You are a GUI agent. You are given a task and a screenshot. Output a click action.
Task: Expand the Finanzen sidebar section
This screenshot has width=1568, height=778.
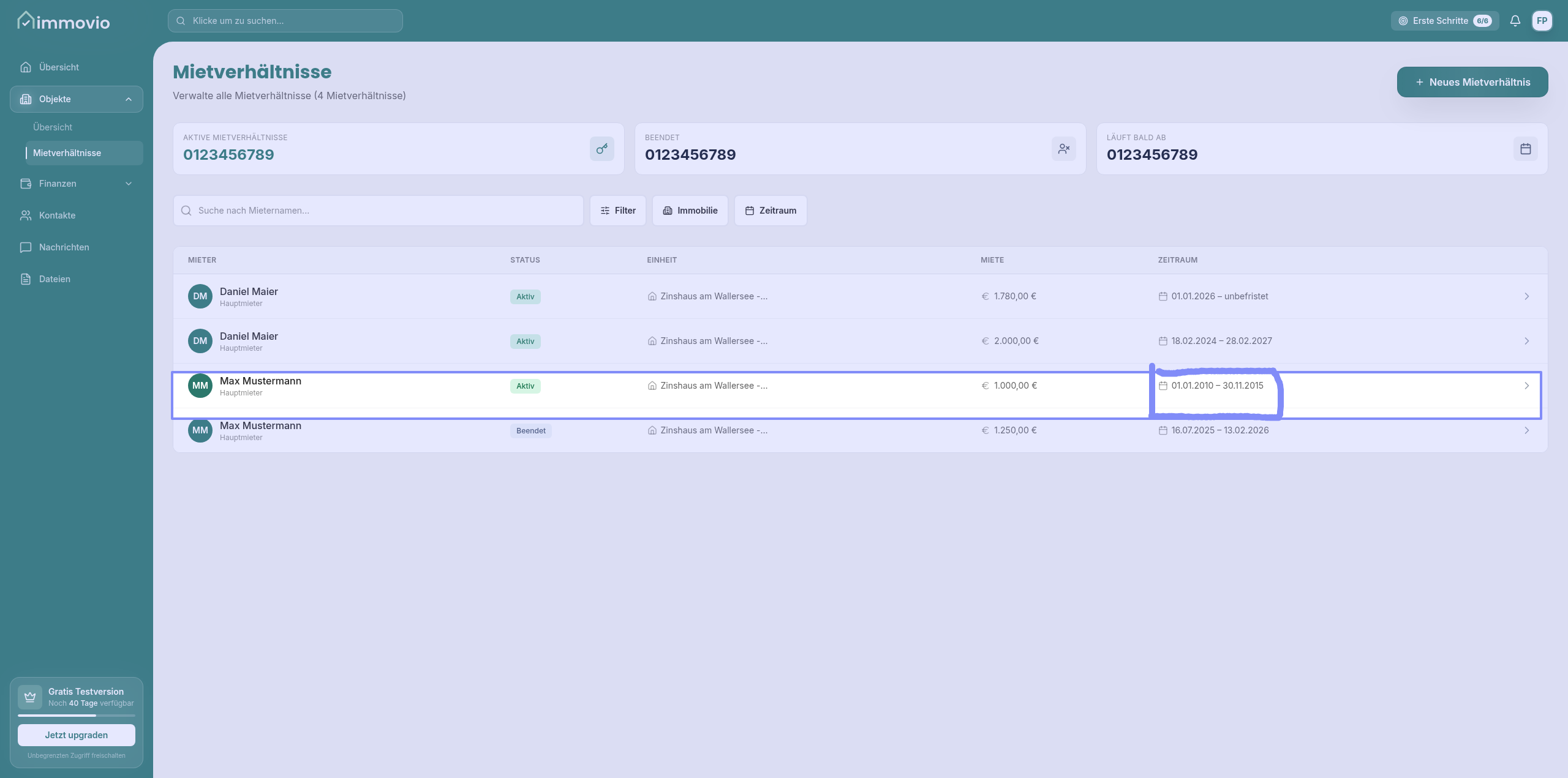tap(128, 184)
